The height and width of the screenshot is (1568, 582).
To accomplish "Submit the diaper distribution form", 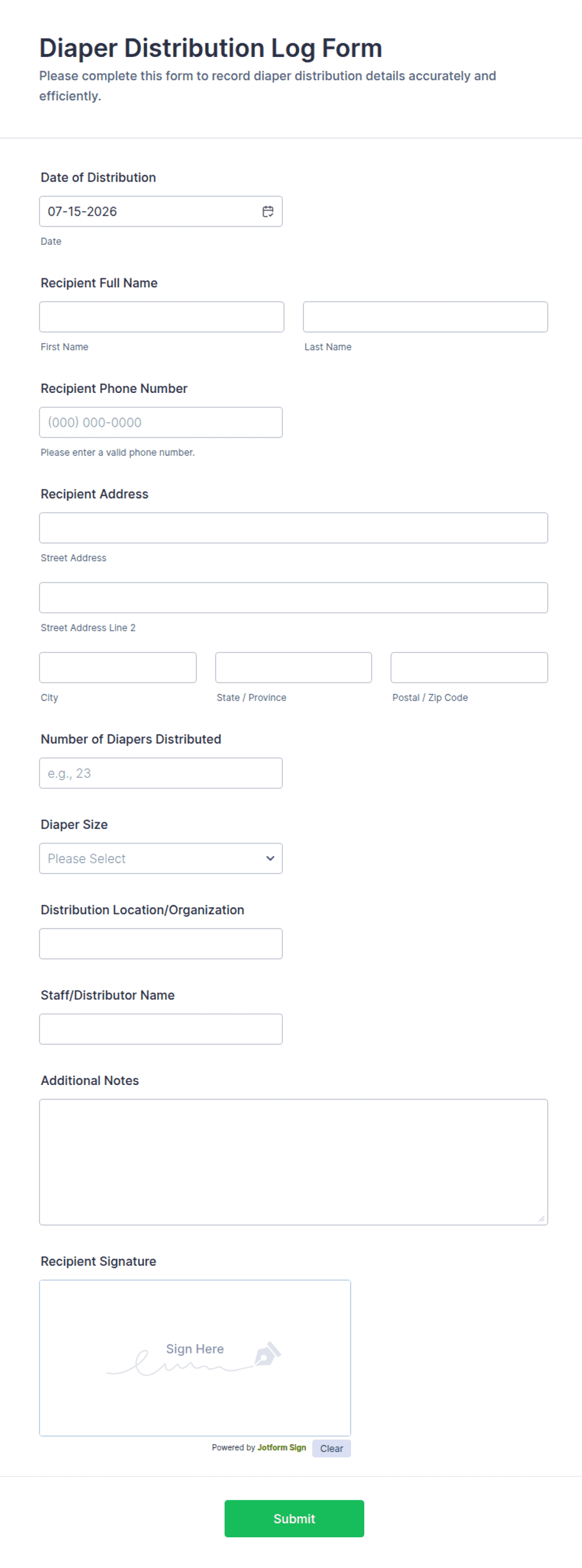I will [x=294, y=1519].
